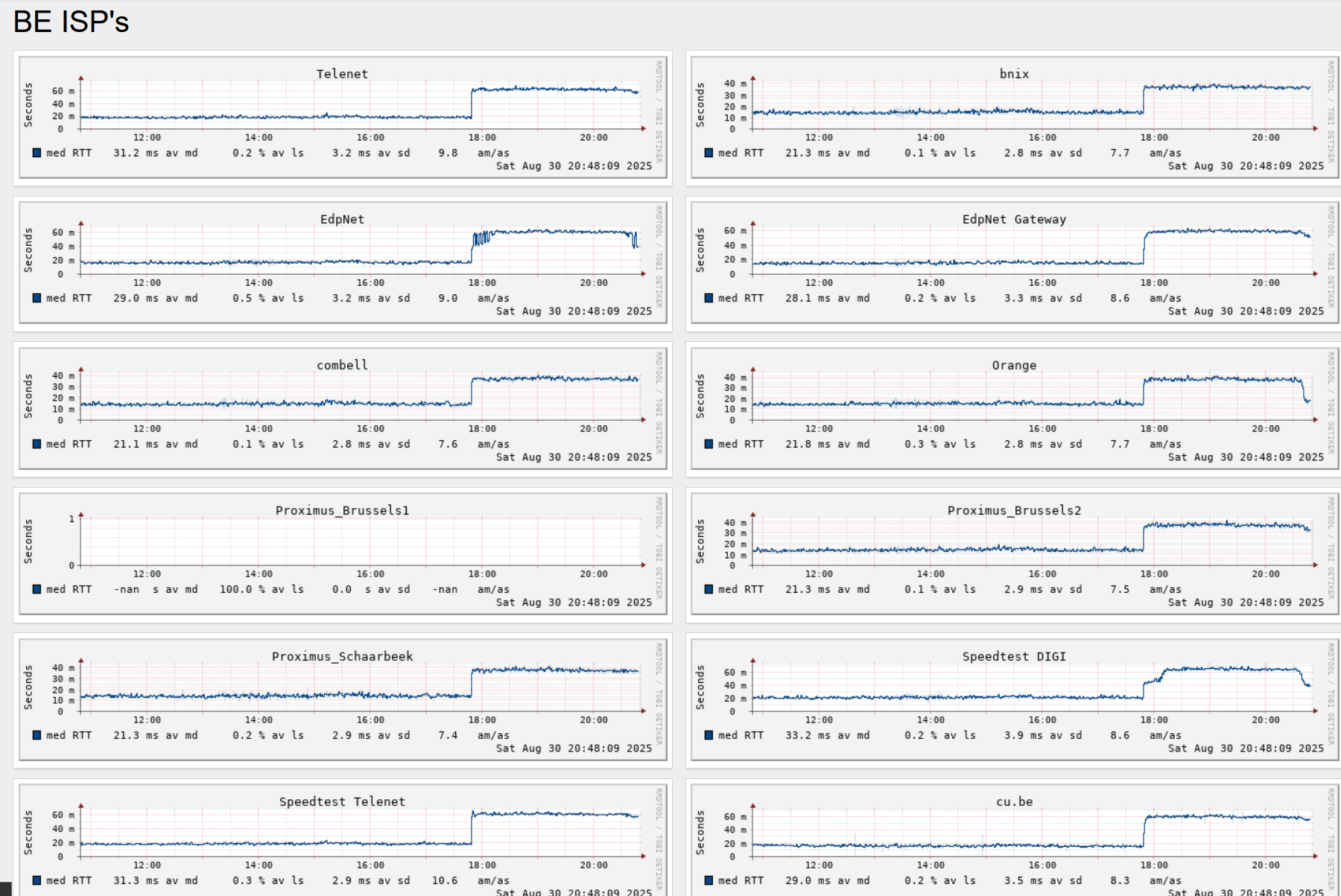
Task: Click the Telenet med RTT legend swatch
Action: (37, 153)
